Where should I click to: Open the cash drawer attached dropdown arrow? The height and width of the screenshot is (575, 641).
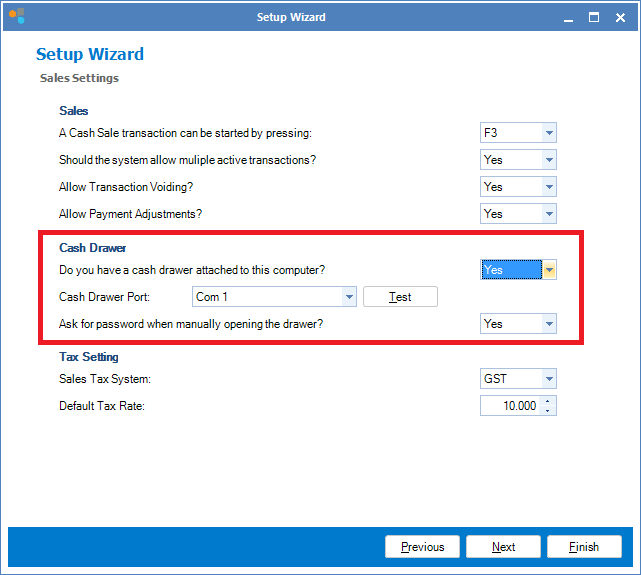549,270
